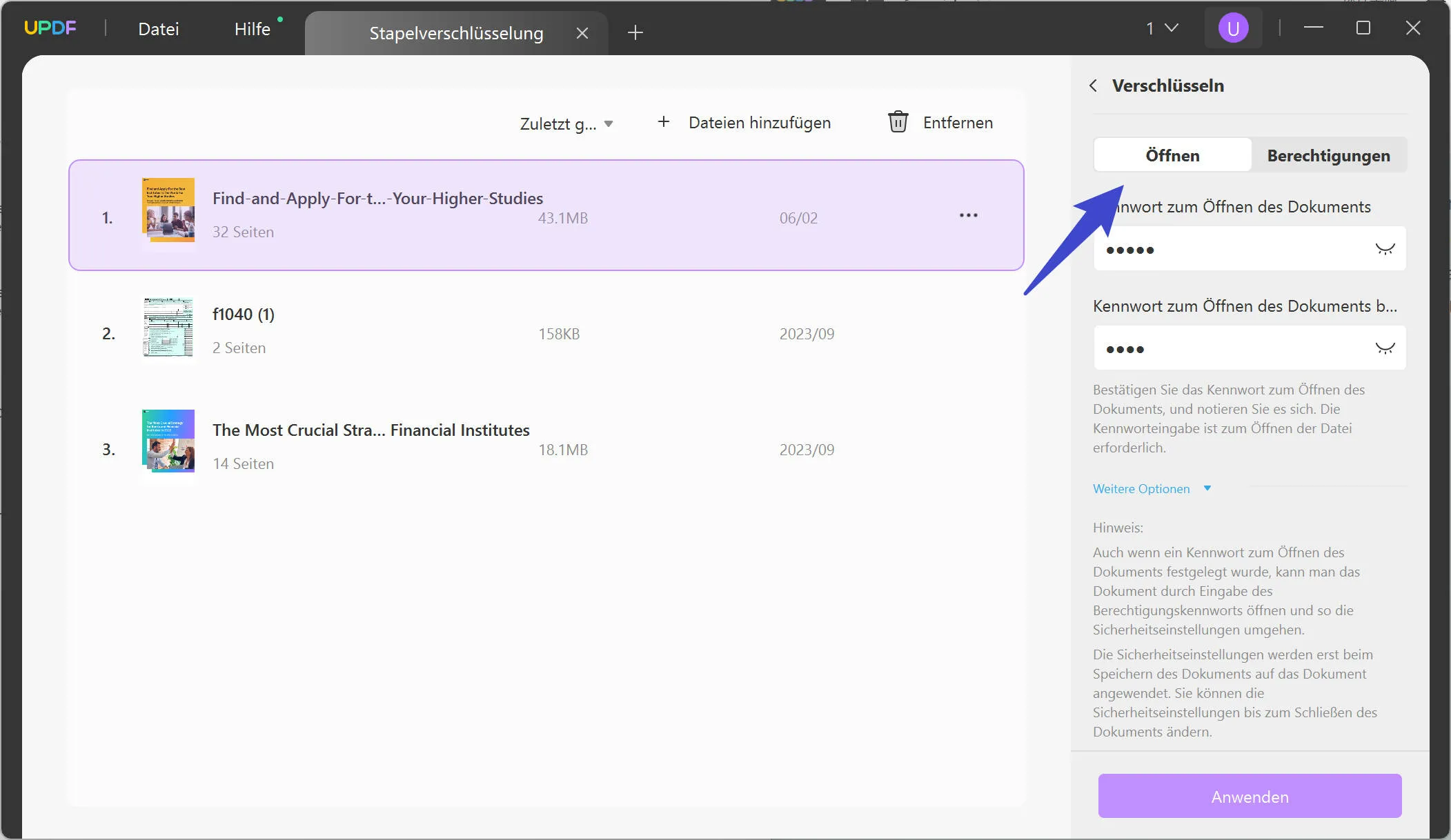Viewport: 1451px width, 840px height.
Task: Click the back arrow next to Verschlüsseln
Action: (x=1093, y=86)
